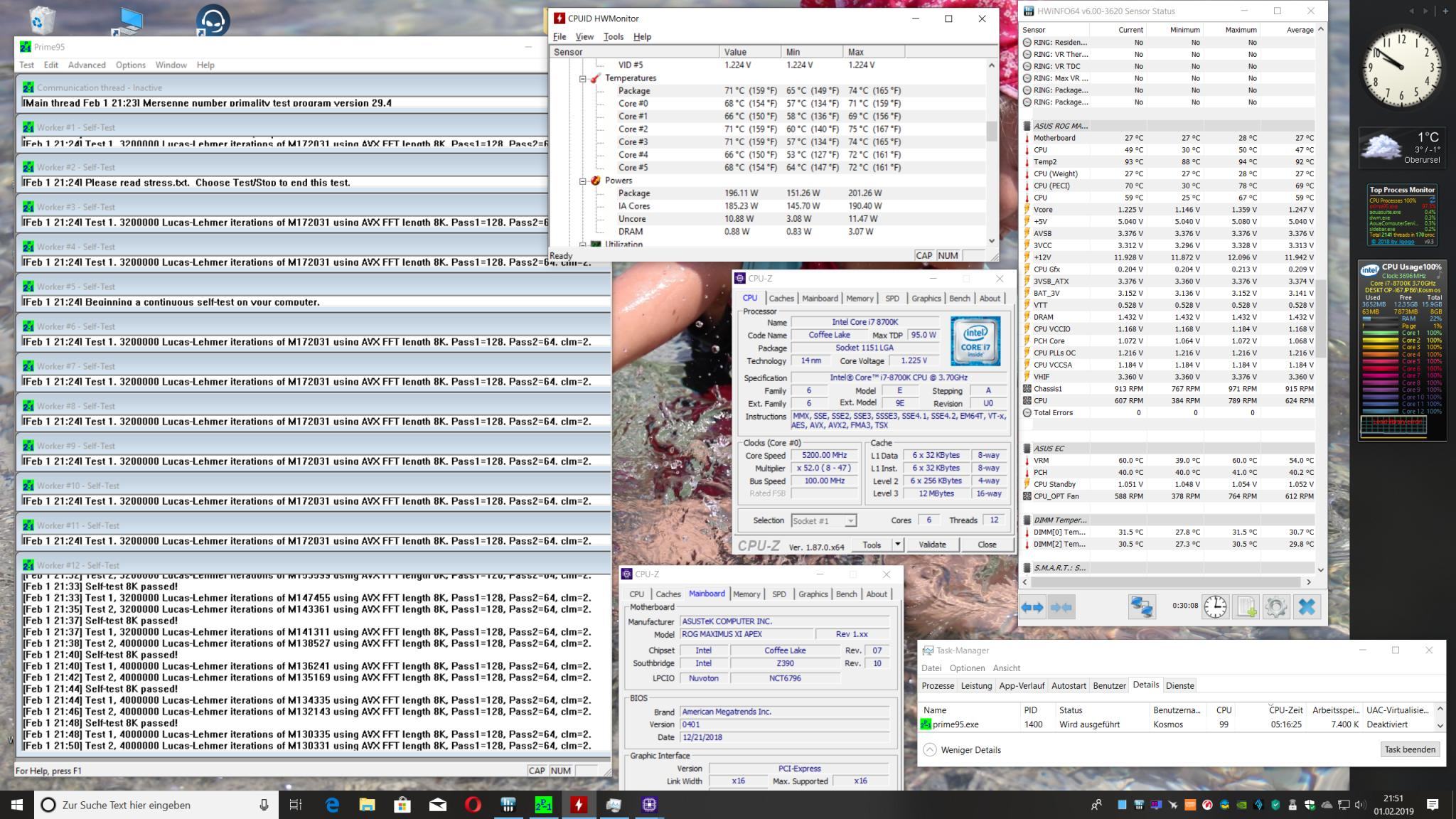The height and width of the screenshot is (819, 1456).
Task: Open HWMonitor Tools menu
Action: click(613, 36)
